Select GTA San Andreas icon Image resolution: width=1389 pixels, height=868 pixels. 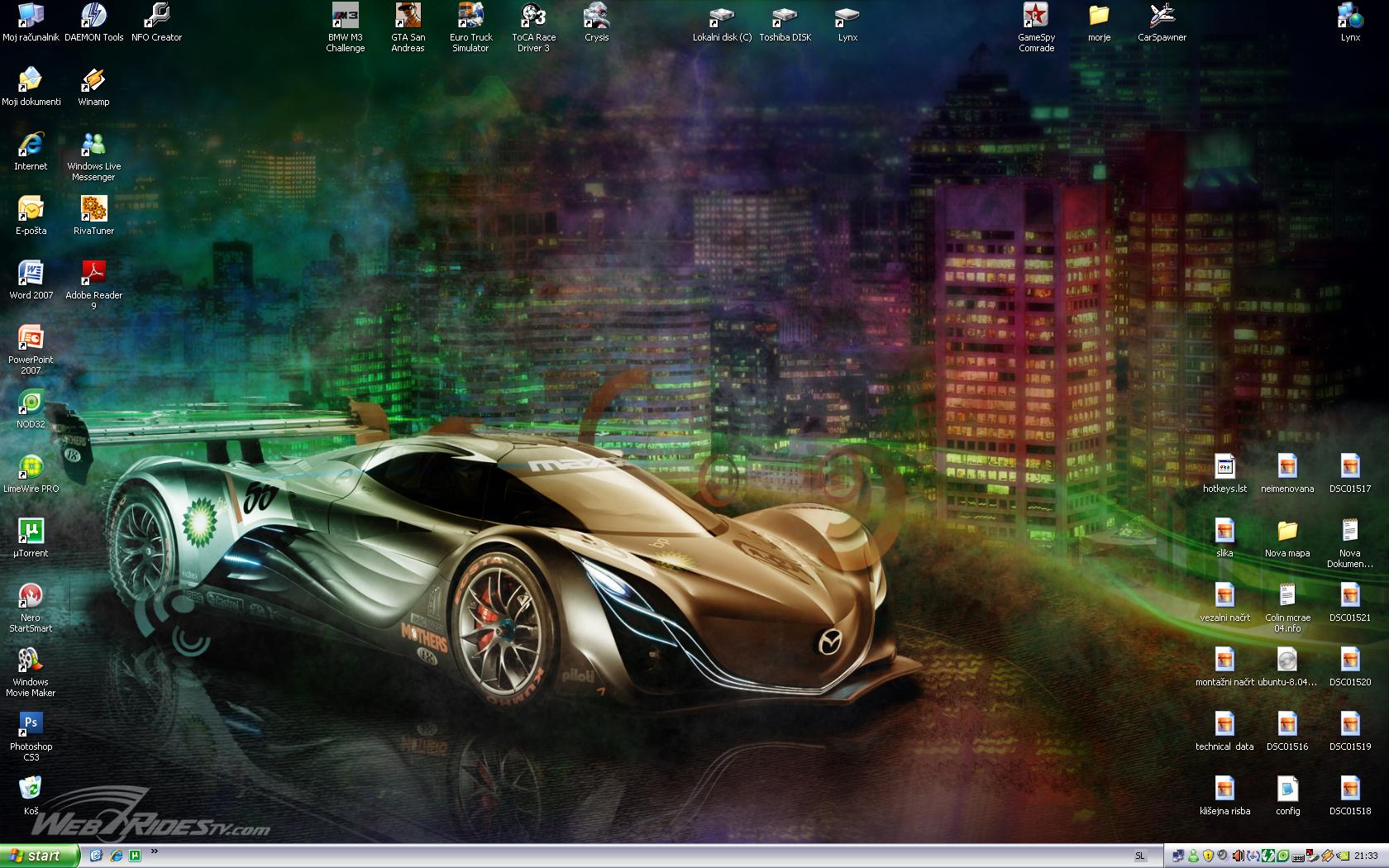[x=408, y=27]
